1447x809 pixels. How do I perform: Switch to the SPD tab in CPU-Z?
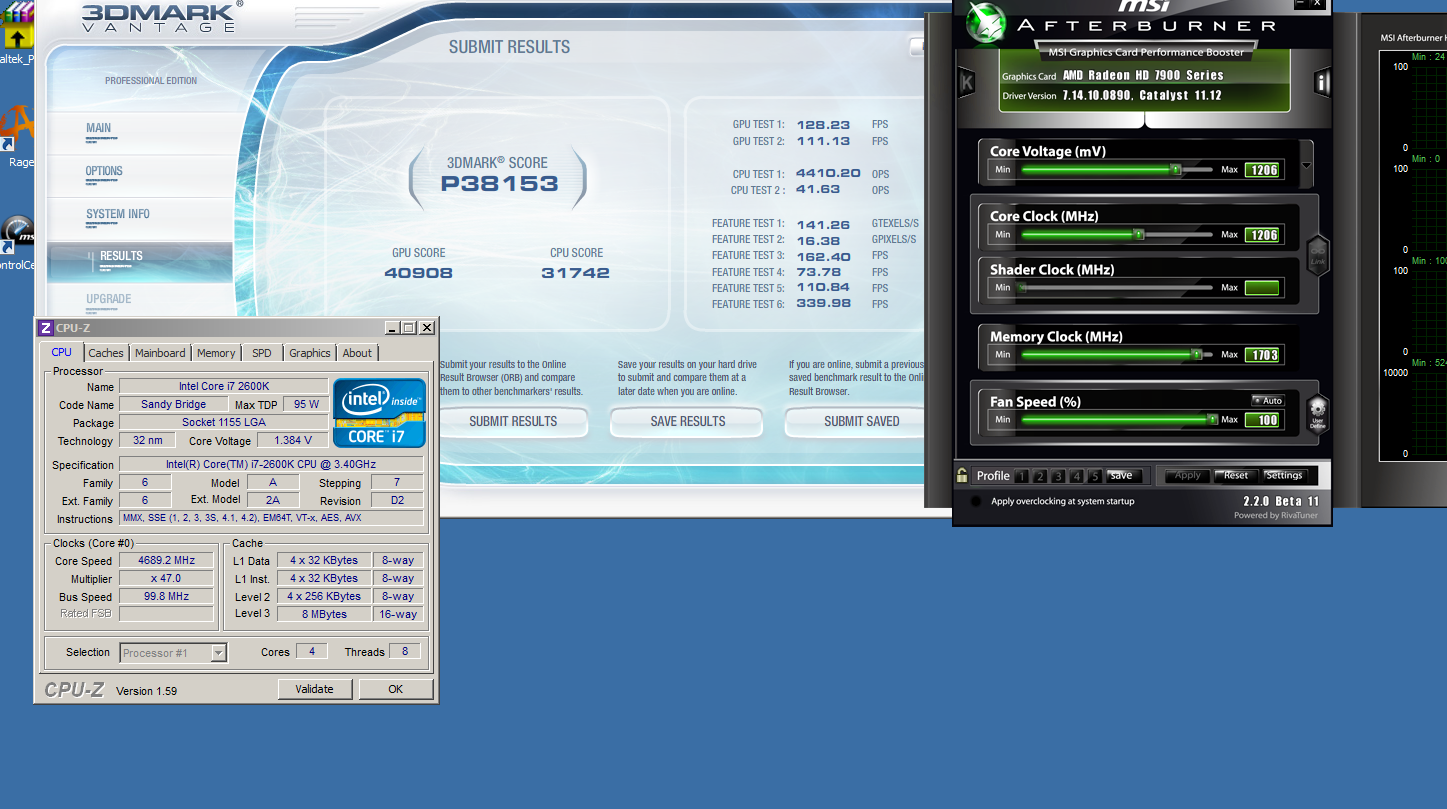(x=262, y=353)
